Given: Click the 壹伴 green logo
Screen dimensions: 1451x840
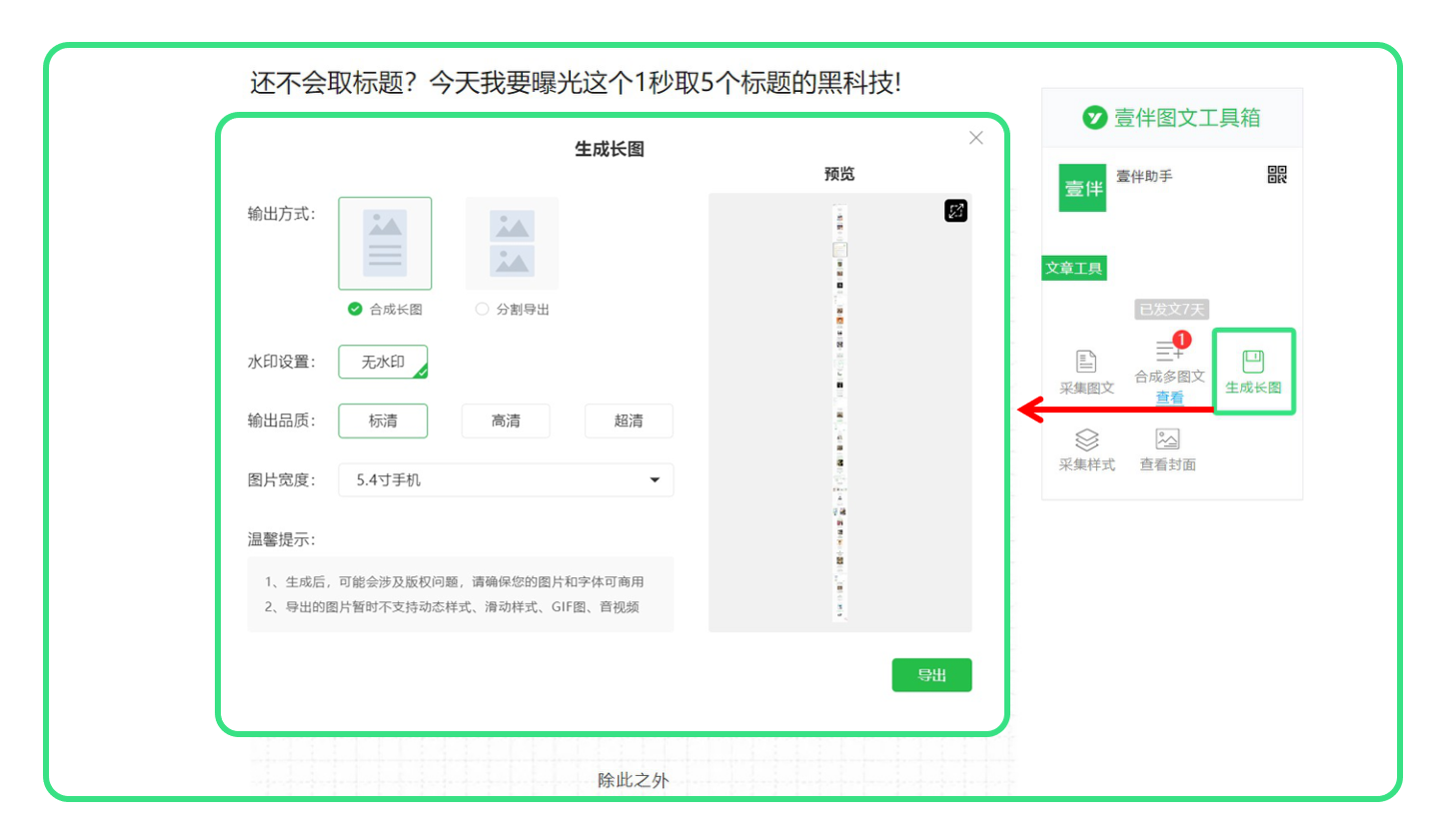Looking at the screenshot, I should 1082,188.
